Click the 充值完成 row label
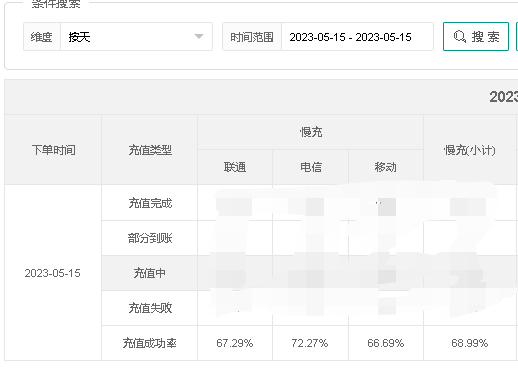This screenshot has width=518, height=371. pyautogui.click(x=150, y=203)
